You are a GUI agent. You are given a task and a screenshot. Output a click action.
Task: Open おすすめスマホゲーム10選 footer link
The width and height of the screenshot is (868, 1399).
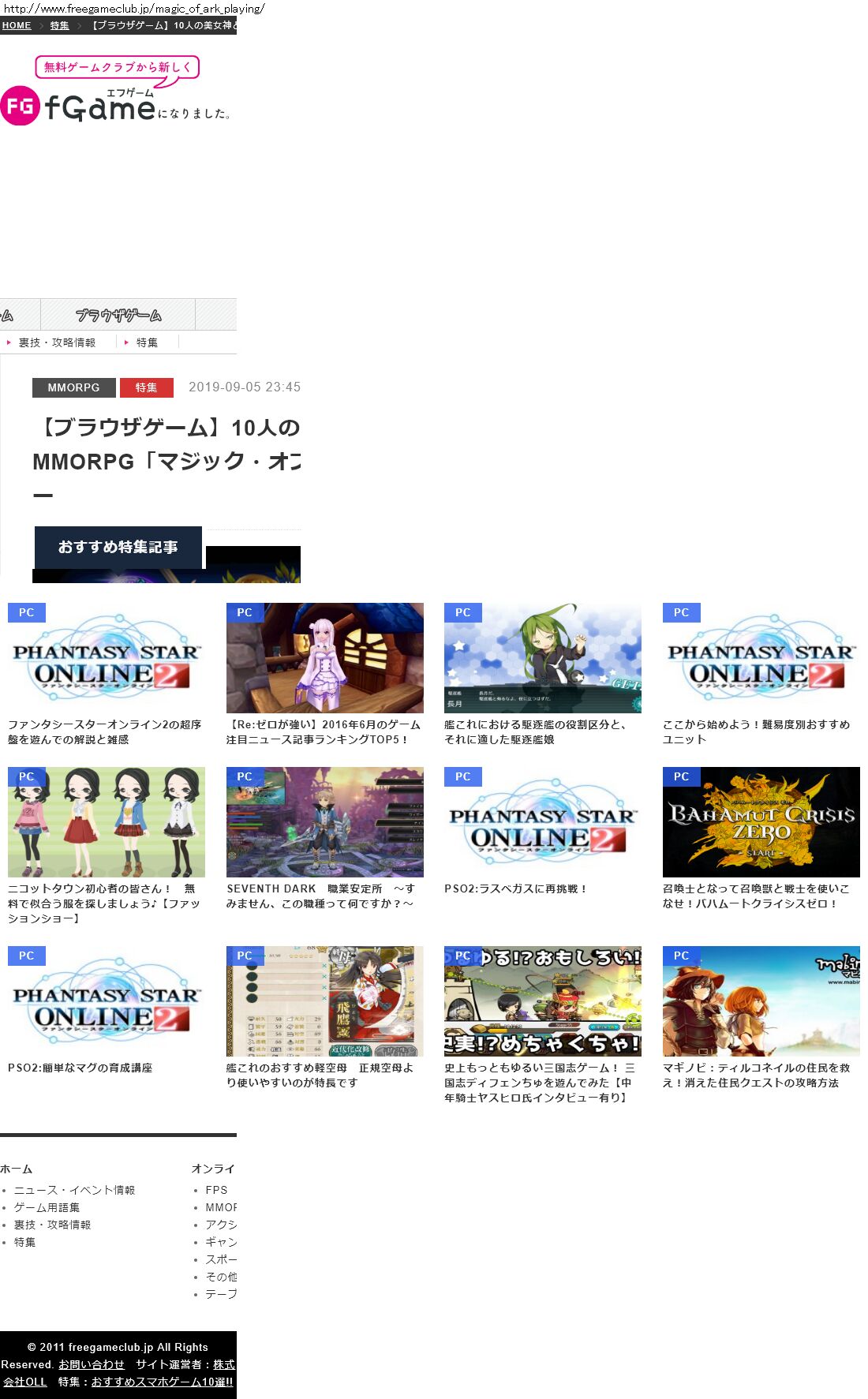pos(162,1382)
